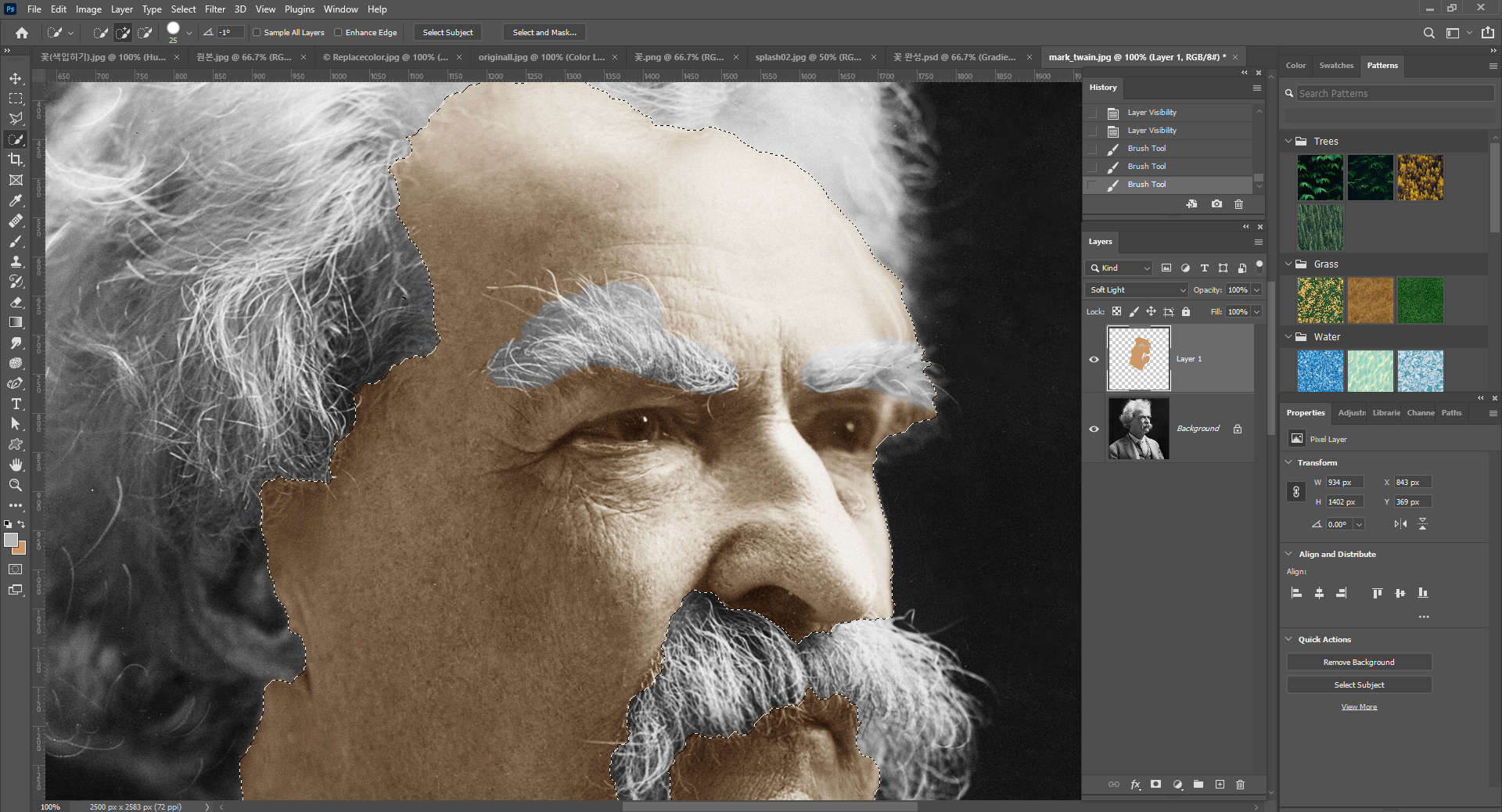This screenshot has width=1502, height=812.
Task: Select the Clone Stamp tool
Action: coord(16,261)
